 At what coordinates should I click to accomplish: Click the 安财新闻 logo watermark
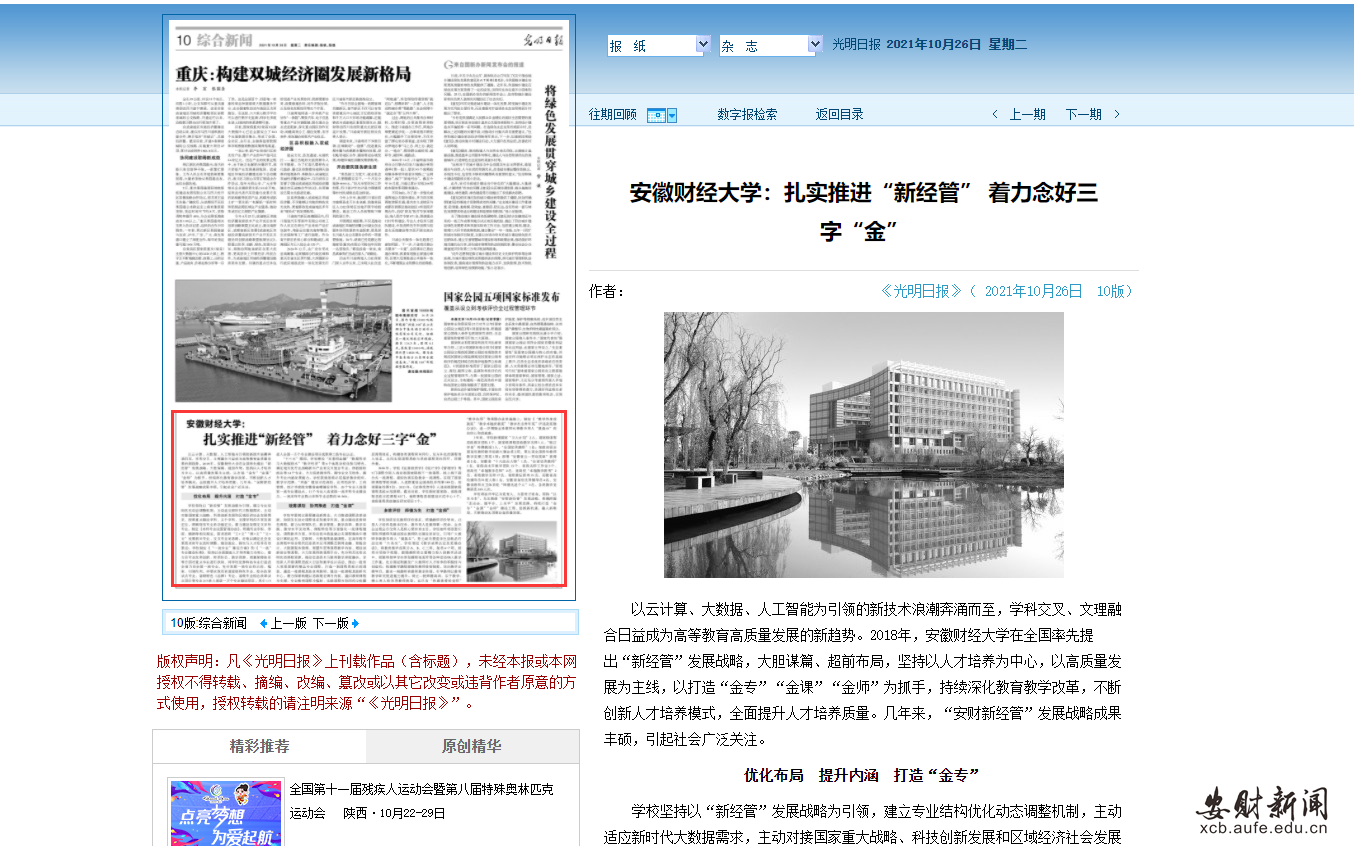pos(1262,808)
